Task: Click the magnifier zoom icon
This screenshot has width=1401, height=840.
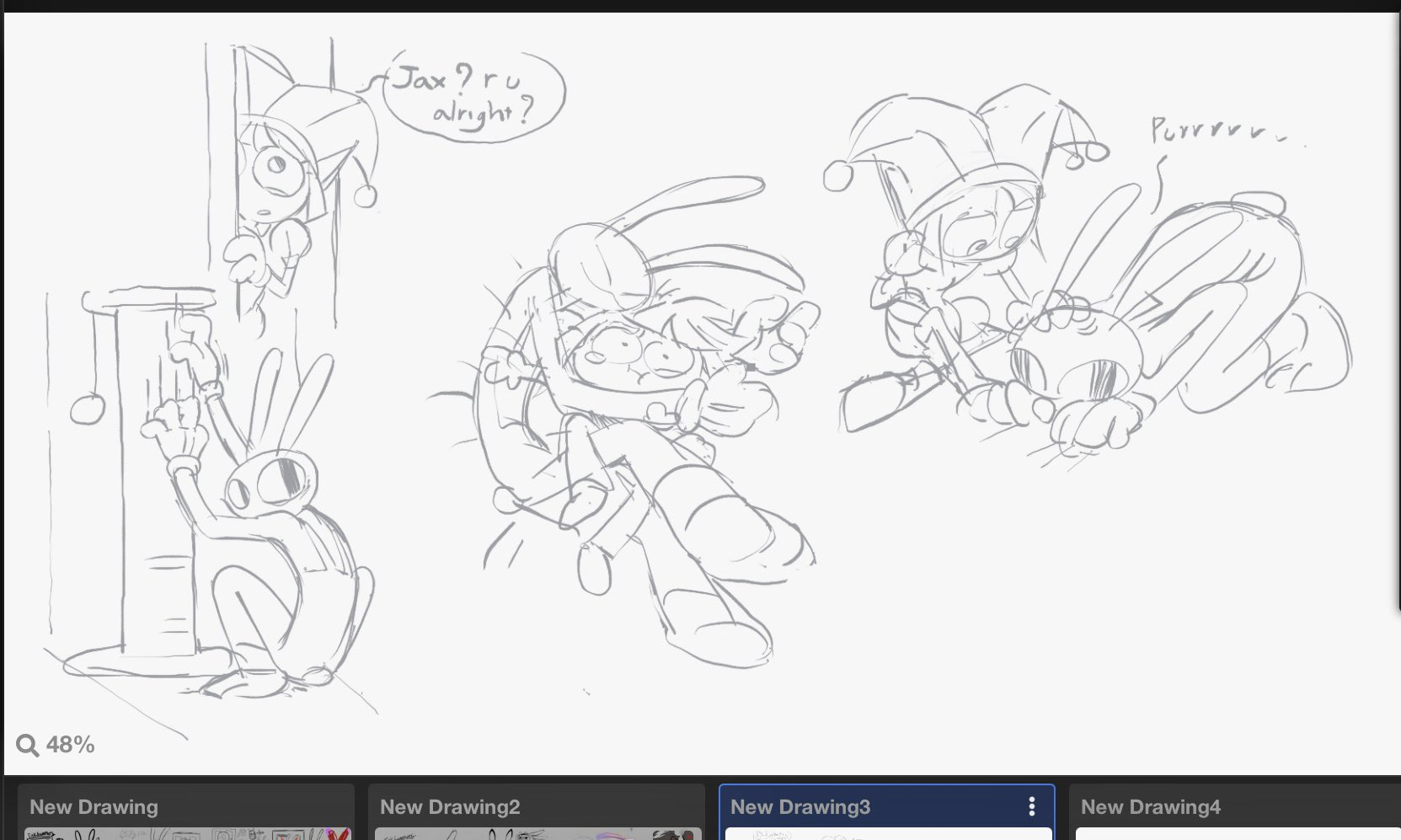Action: [x=27, y=746]
